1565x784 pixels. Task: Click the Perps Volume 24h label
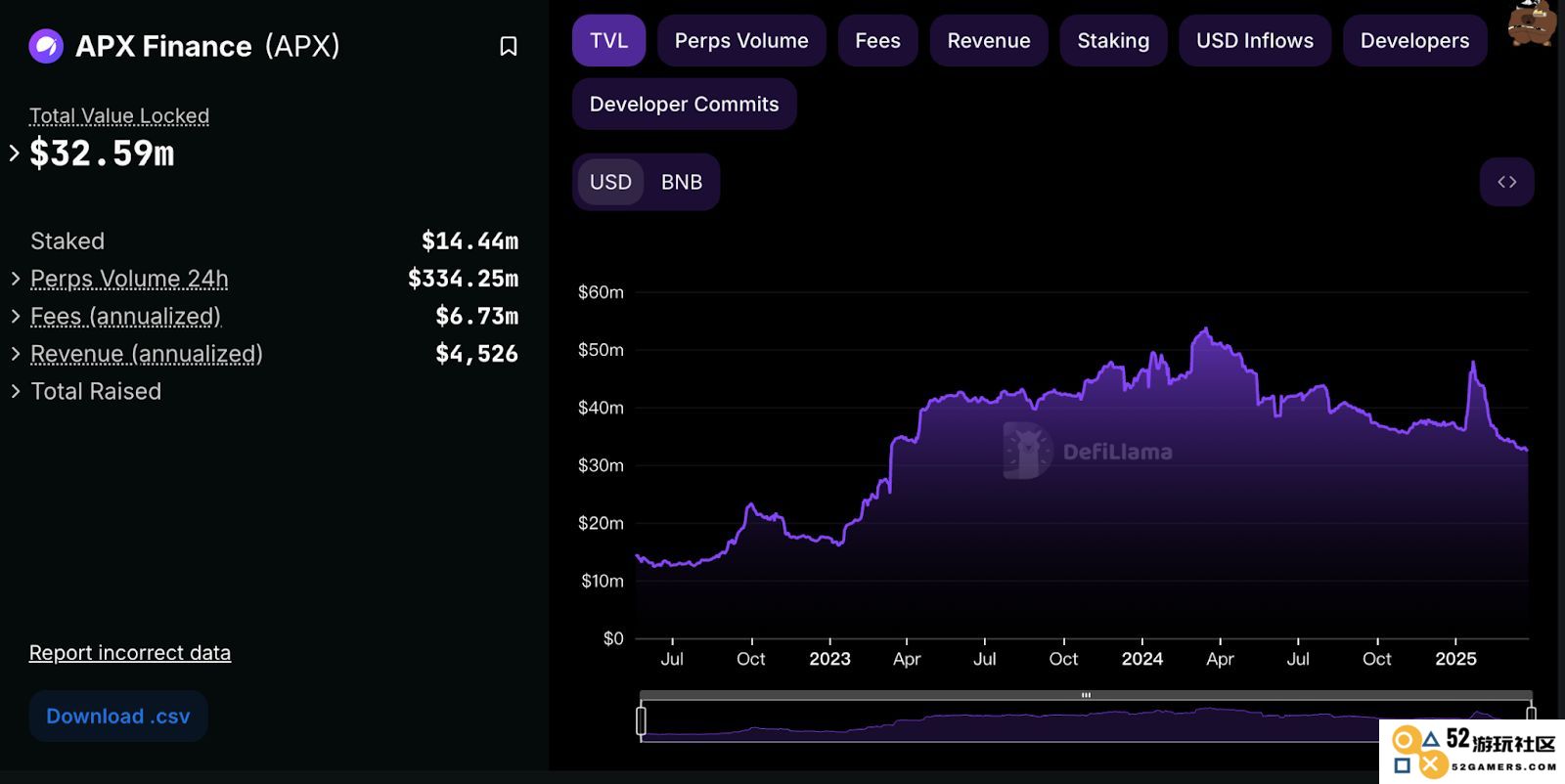click(129, 279)
